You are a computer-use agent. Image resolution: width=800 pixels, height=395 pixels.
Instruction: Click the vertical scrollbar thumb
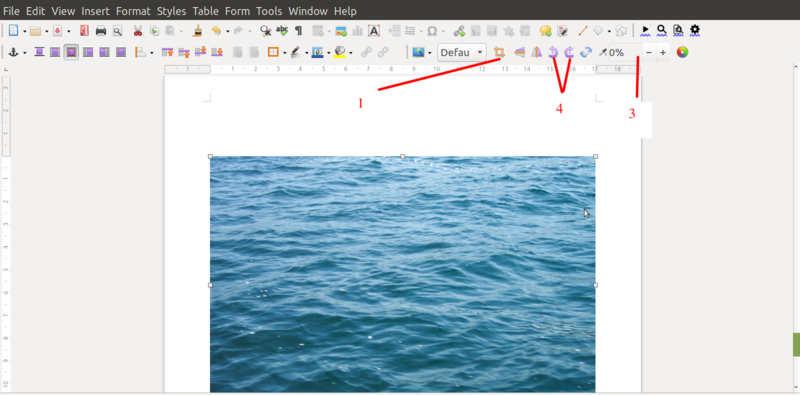[796, 345]
